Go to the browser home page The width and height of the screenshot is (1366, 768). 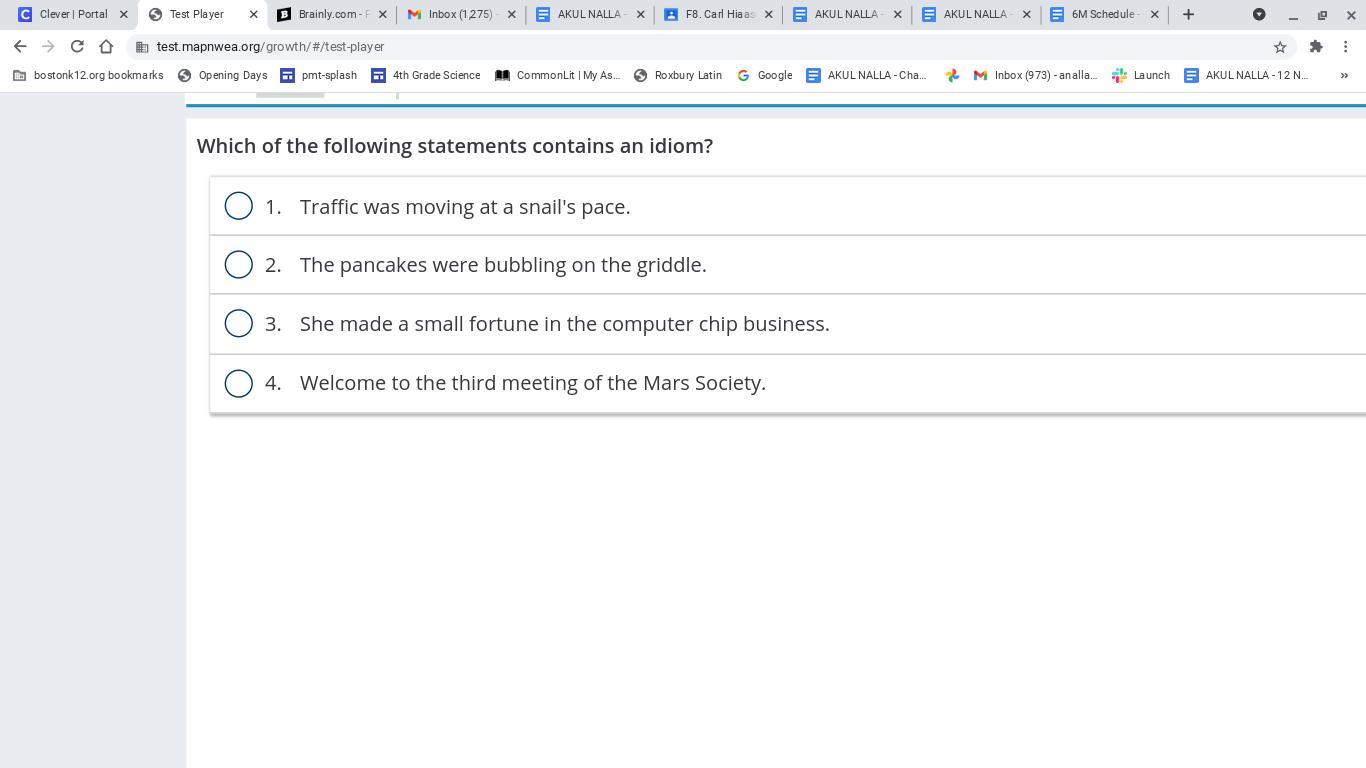[x=106, y=46]
